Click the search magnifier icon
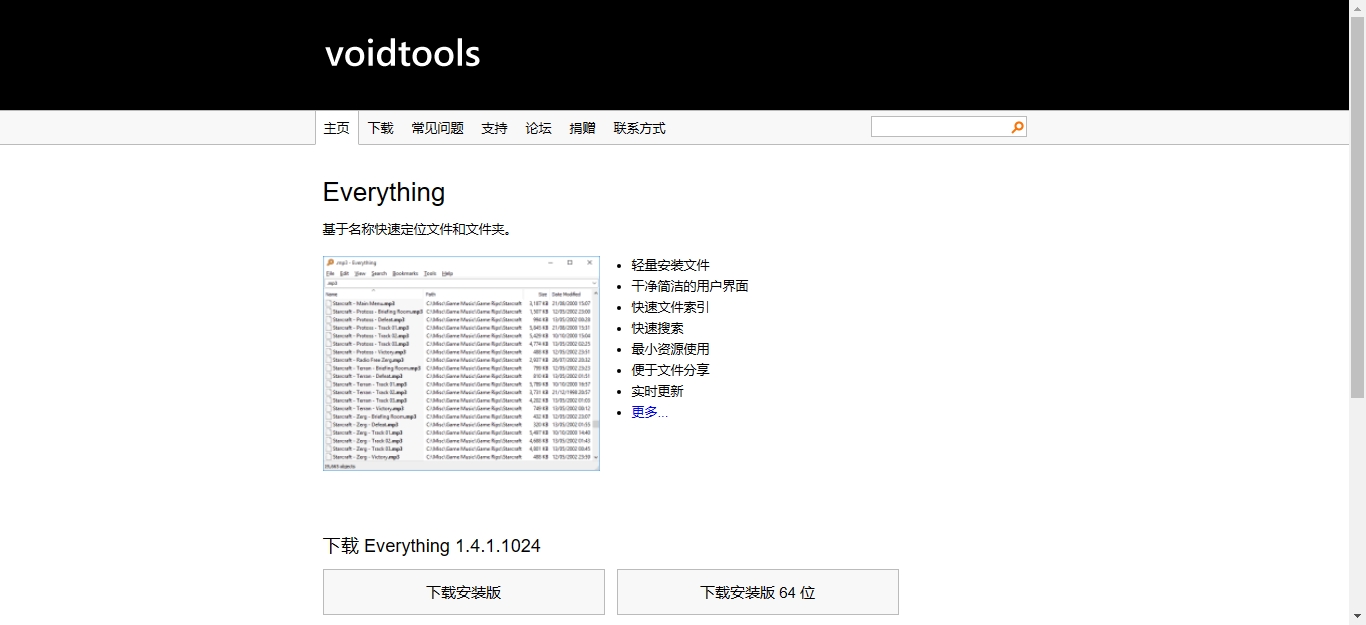The image size is (1366, 625). click(1017, 127)
